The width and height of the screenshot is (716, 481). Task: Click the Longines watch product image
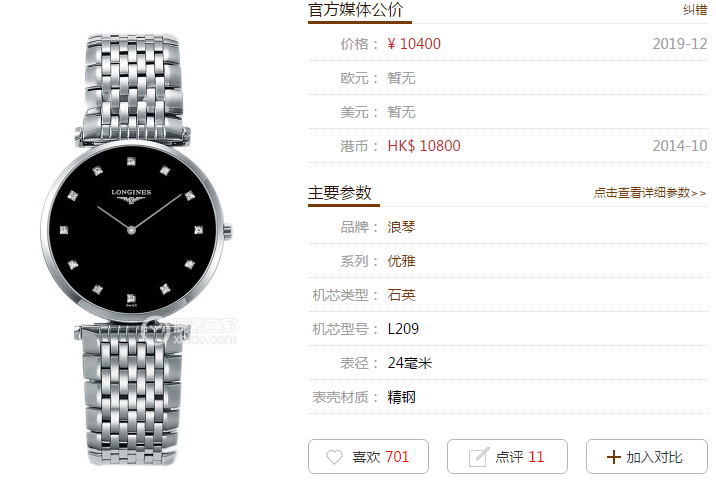click(136, 249)
